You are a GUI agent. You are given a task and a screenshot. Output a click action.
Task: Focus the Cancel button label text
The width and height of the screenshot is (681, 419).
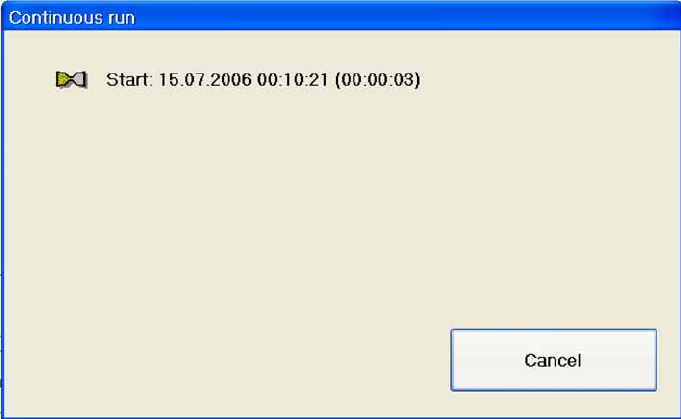552,360
